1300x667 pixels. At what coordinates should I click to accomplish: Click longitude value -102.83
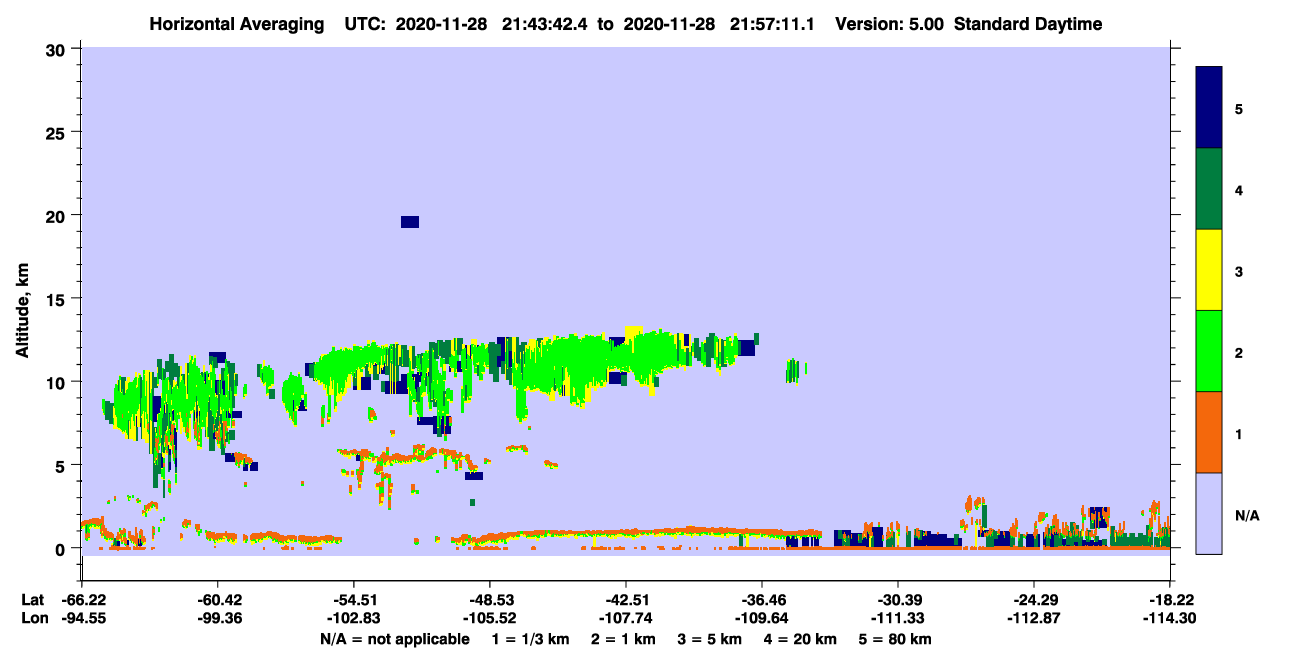click(353, 618)
